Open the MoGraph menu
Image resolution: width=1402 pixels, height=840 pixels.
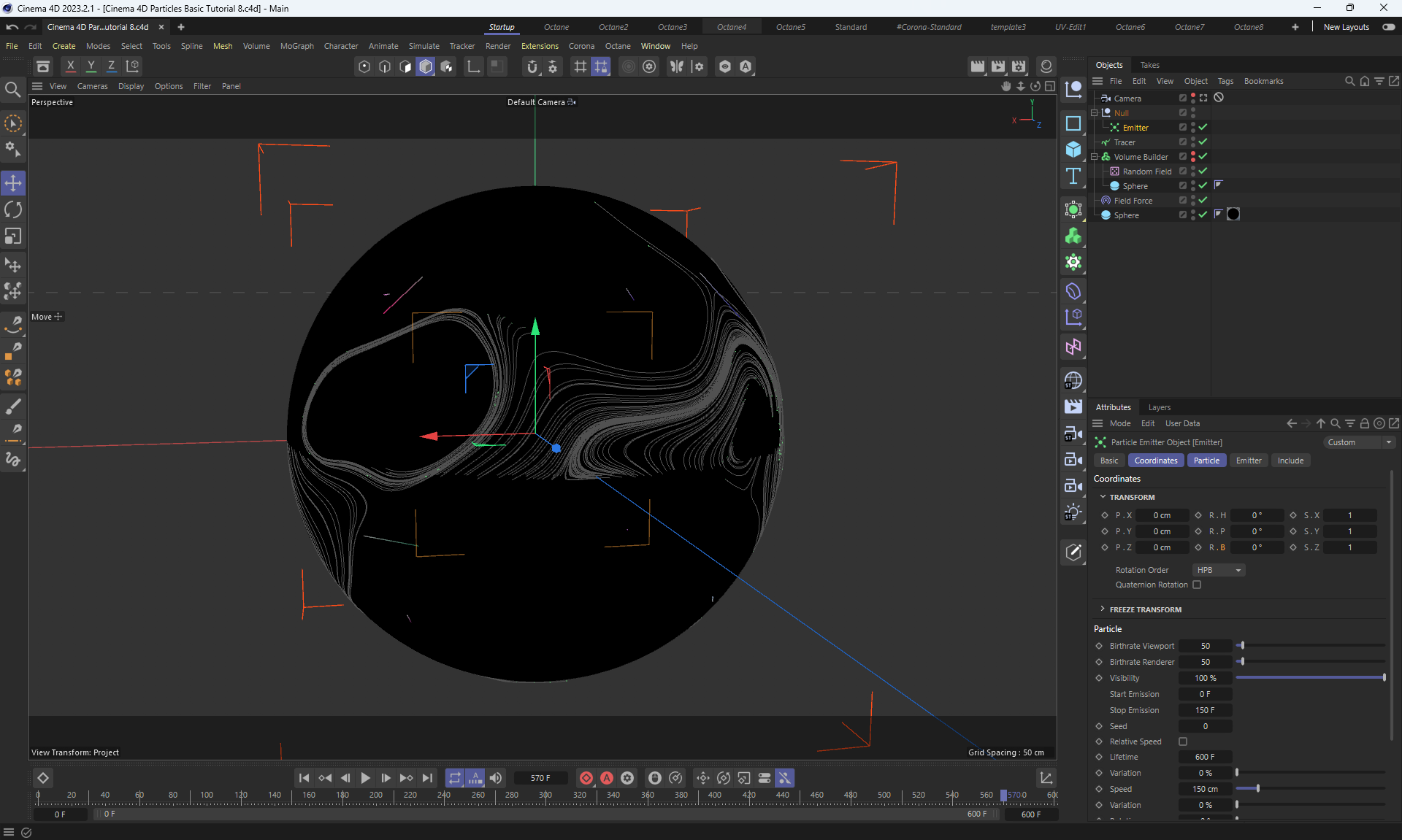(x=296, y=46)
